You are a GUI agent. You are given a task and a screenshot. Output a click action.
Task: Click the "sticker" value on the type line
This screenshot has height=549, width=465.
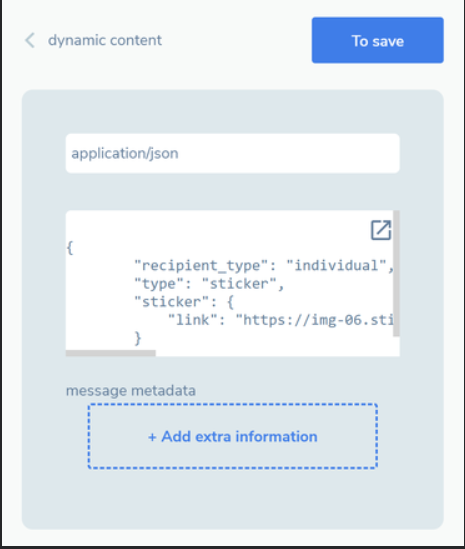click(x=239, y=284)
